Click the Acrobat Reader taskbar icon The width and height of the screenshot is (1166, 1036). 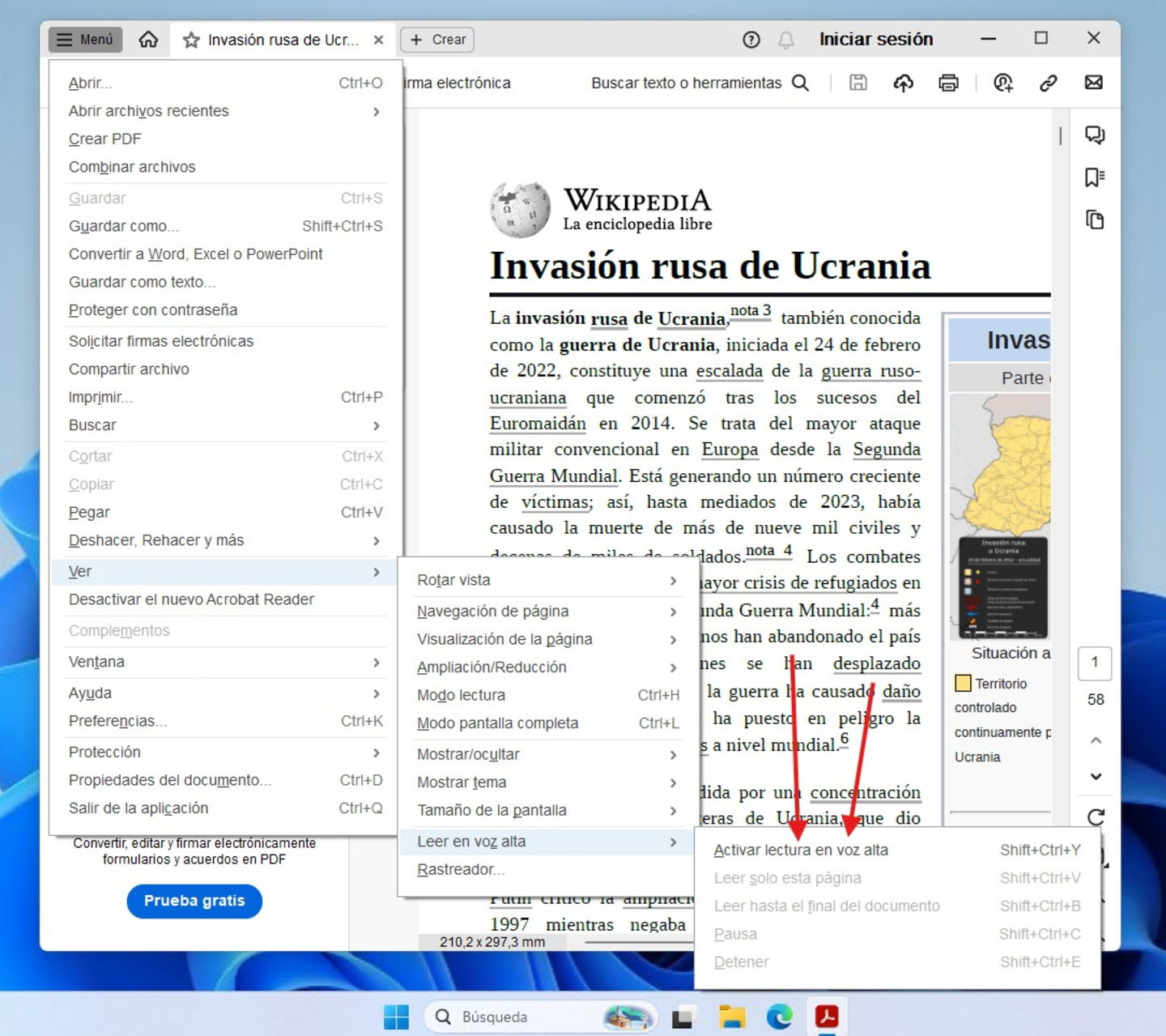coord(827,1016)
